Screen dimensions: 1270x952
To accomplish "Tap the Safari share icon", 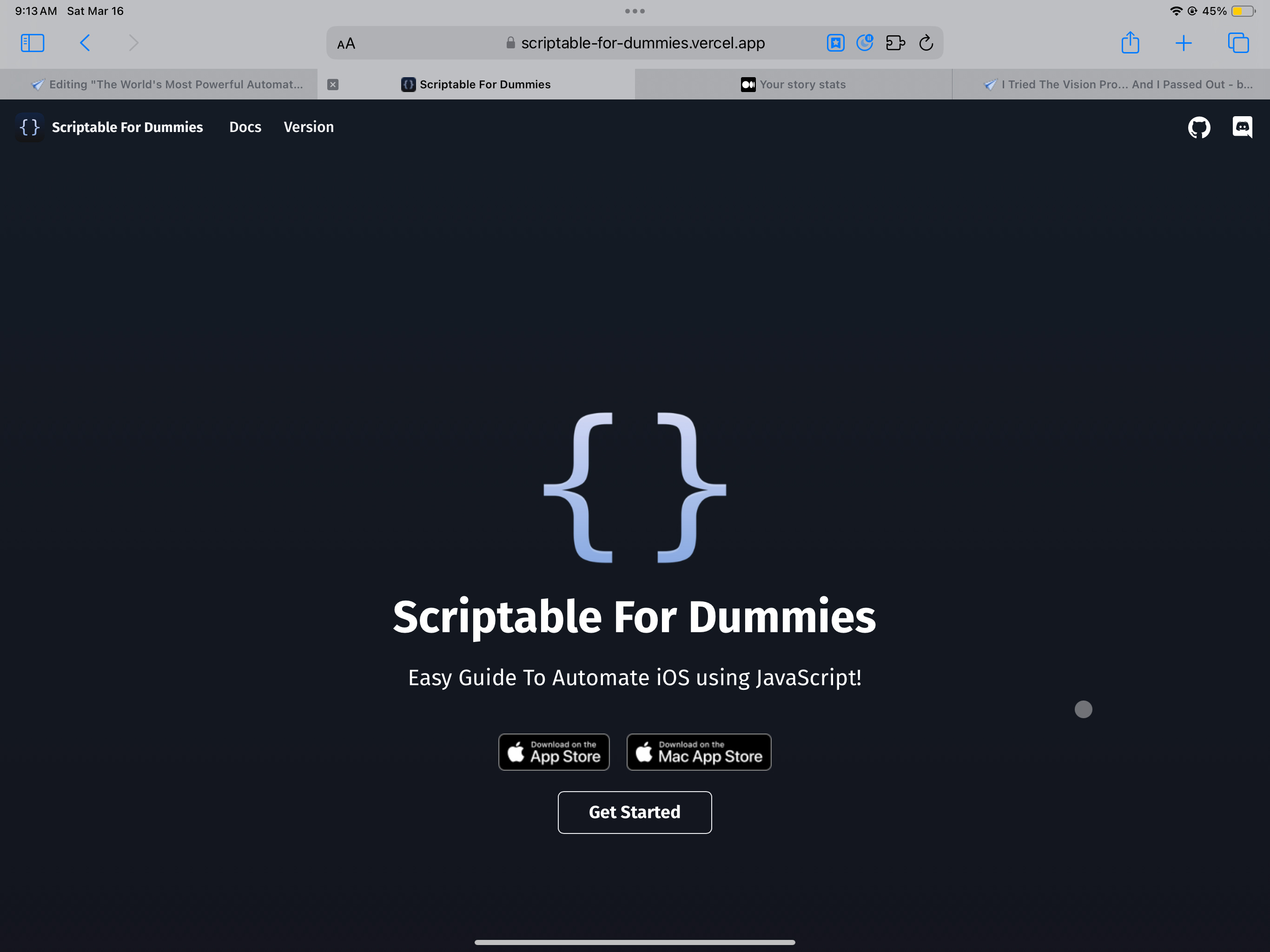I will click(1131, 42).
